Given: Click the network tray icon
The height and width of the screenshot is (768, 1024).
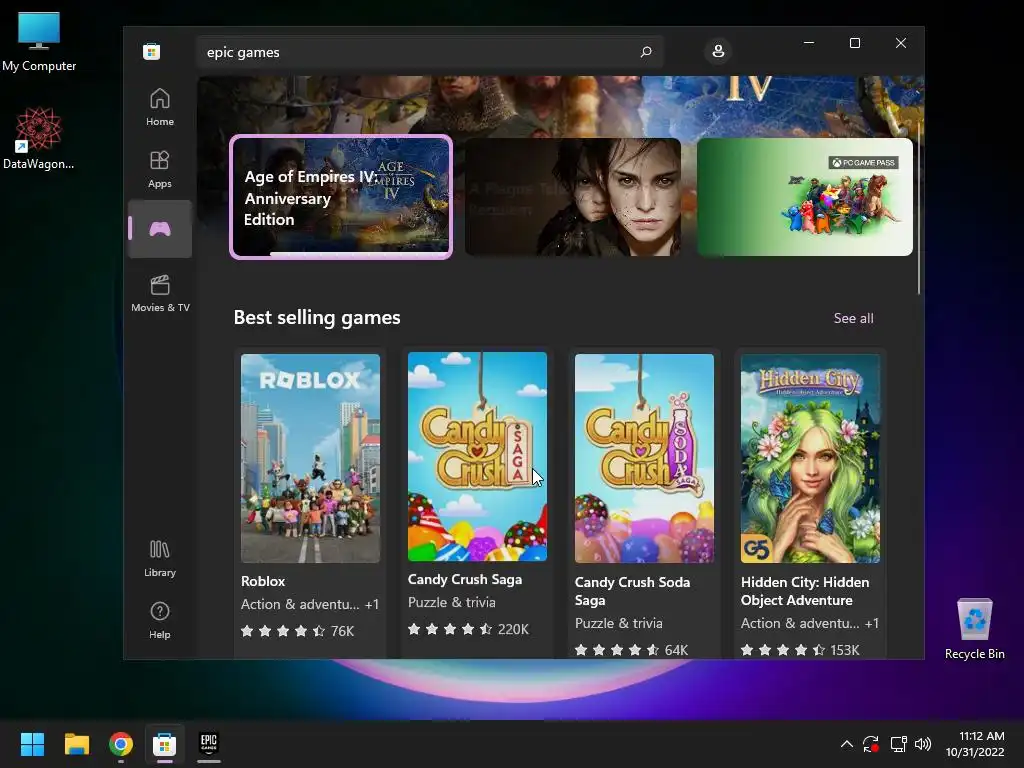Looking at the screenshot, I should [x=899, y=744].
